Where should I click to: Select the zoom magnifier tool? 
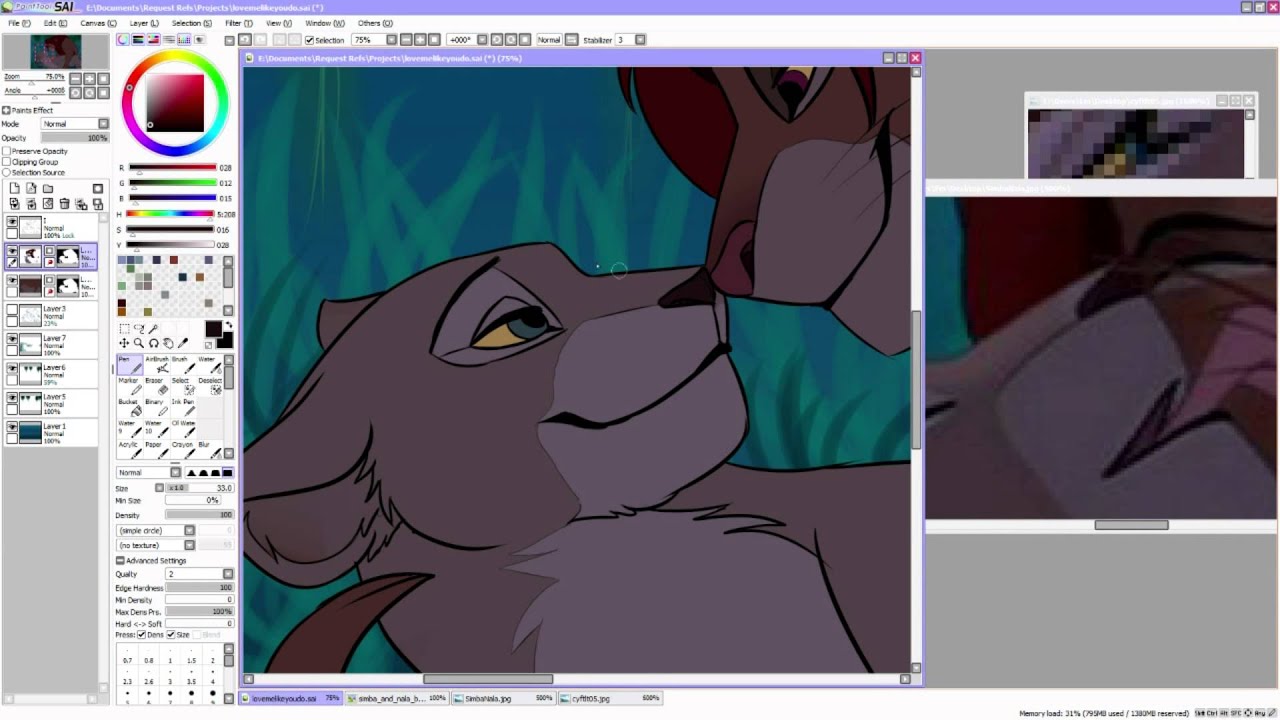pyautogui.click(x=139, y=343)
